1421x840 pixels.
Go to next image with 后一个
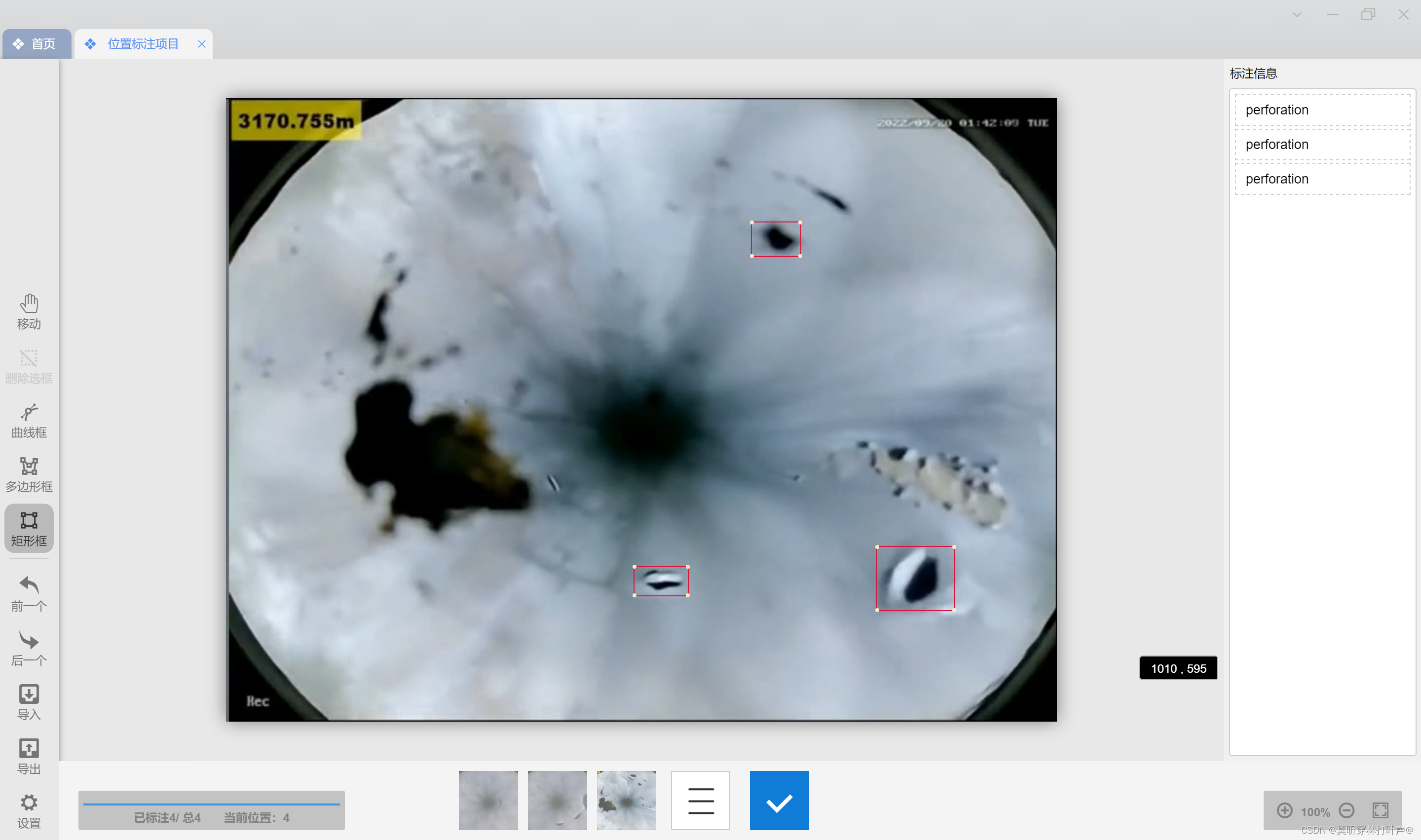click(29, 649)
